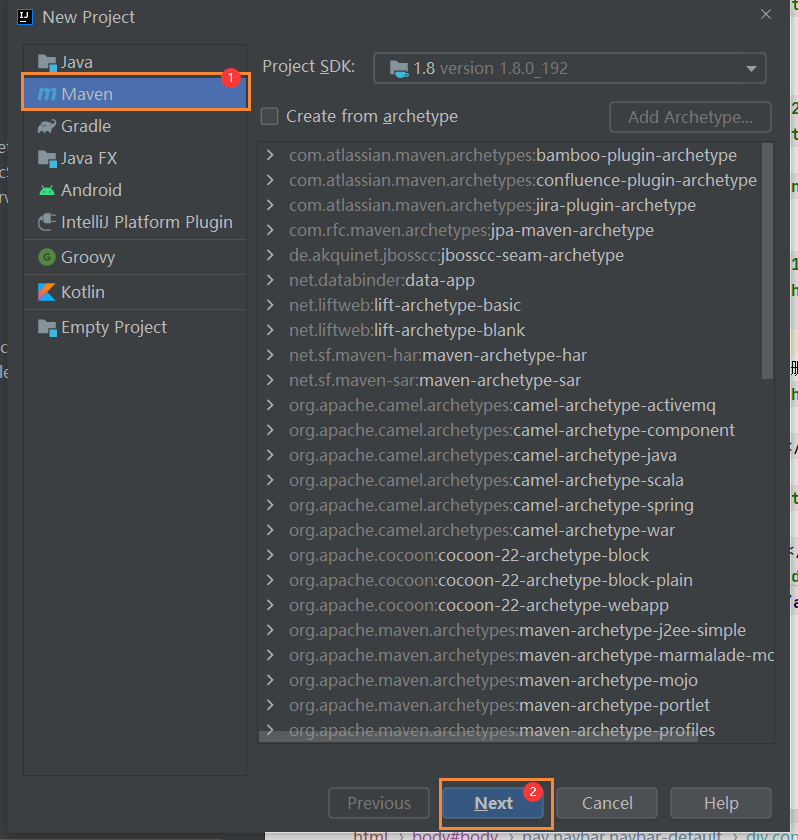
Task: Expand maven-archetype-j2ee-simple entry
Action: pos(270,631)
